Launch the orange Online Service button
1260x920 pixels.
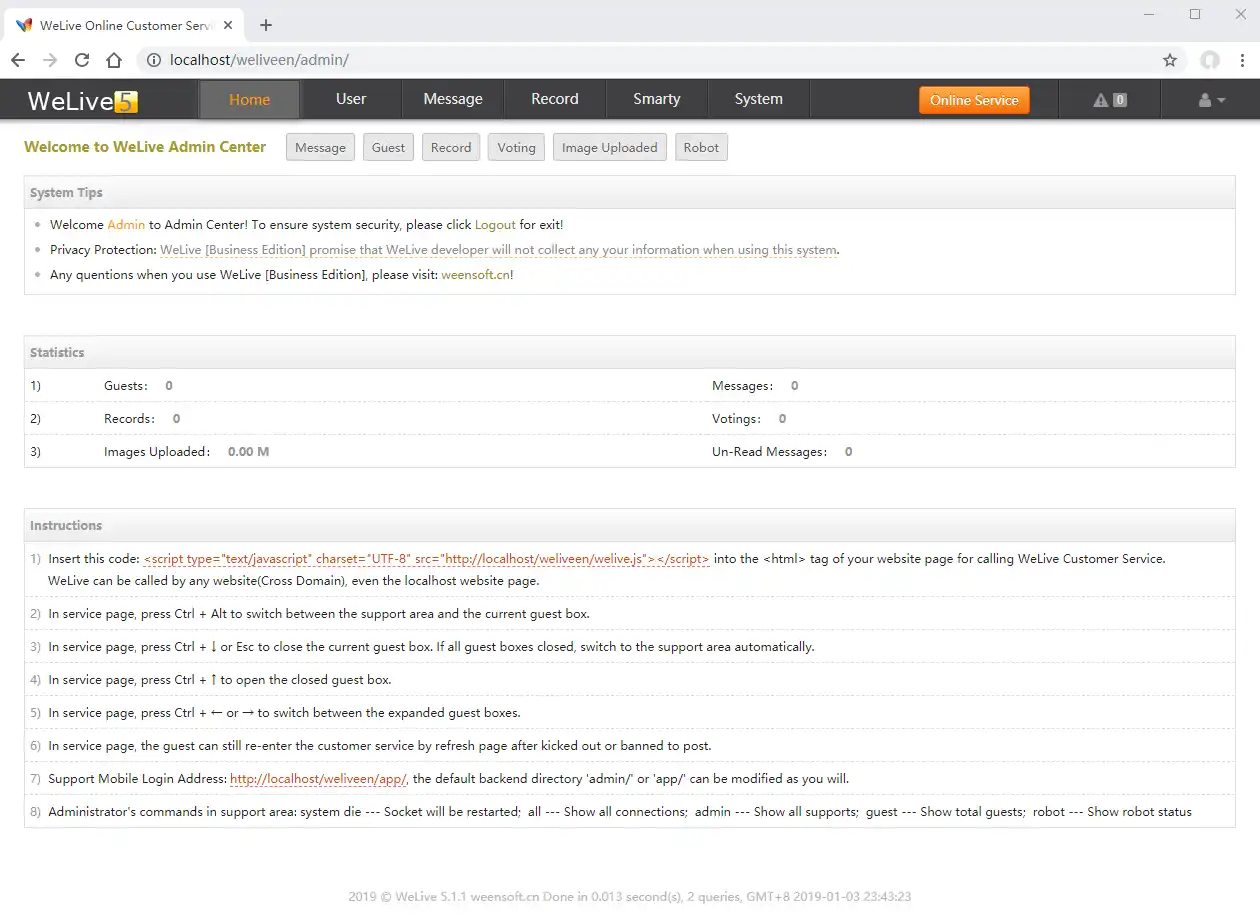[974, 100]
